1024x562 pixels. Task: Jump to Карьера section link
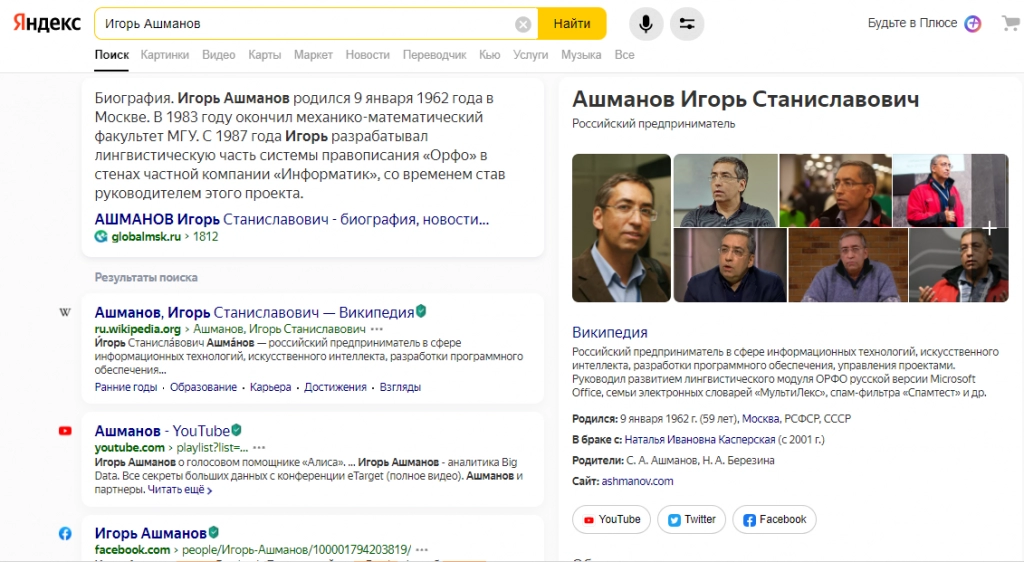click(x=270, y=387)
